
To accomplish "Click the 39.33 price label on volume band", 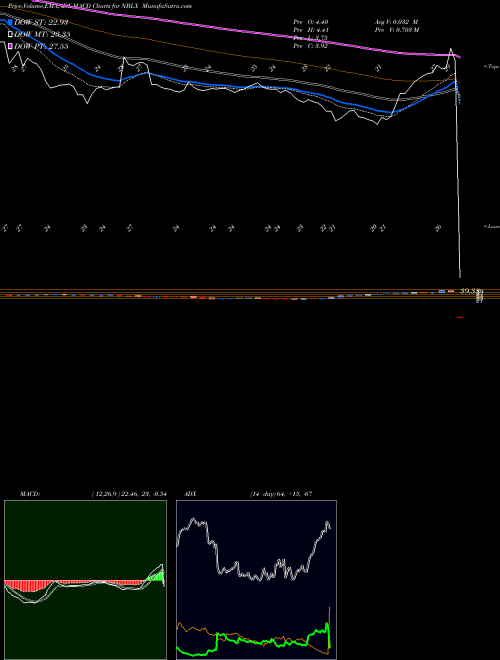I will [x=471, y=291].
